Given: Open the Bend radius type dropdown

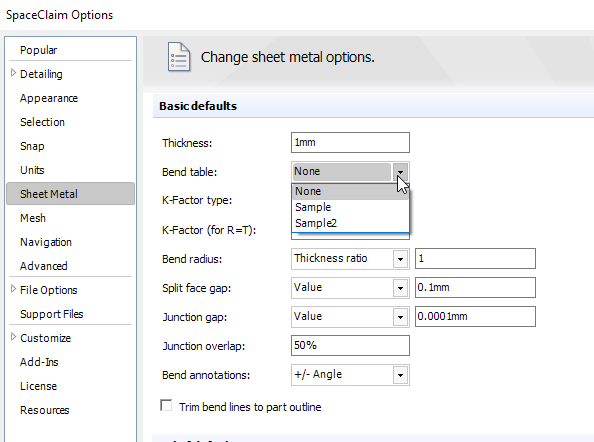Looking at the screenshot, I should click(400, 259).
